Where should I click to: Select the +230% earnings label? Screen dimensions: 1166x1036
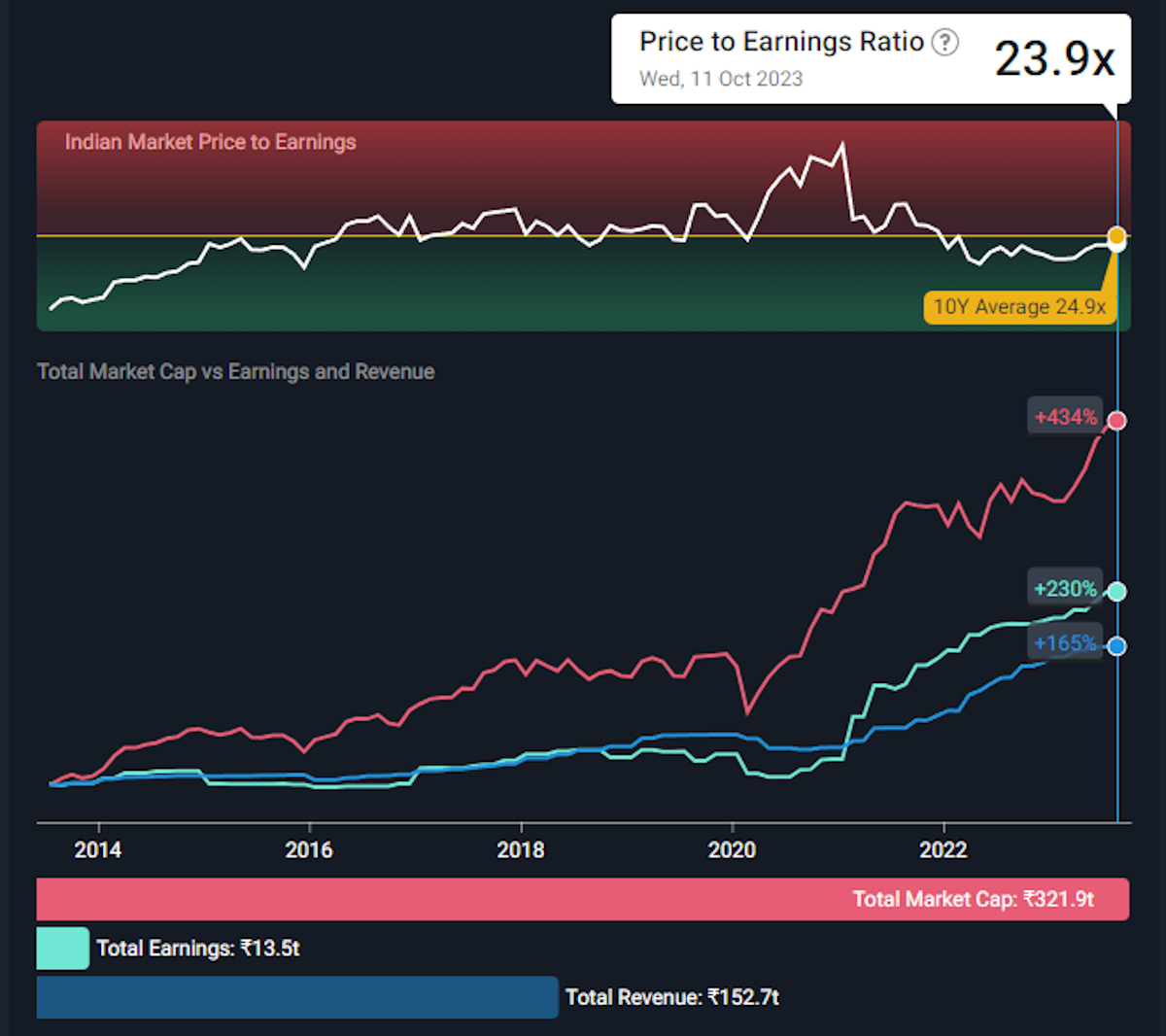click(x=1065, y=589)
